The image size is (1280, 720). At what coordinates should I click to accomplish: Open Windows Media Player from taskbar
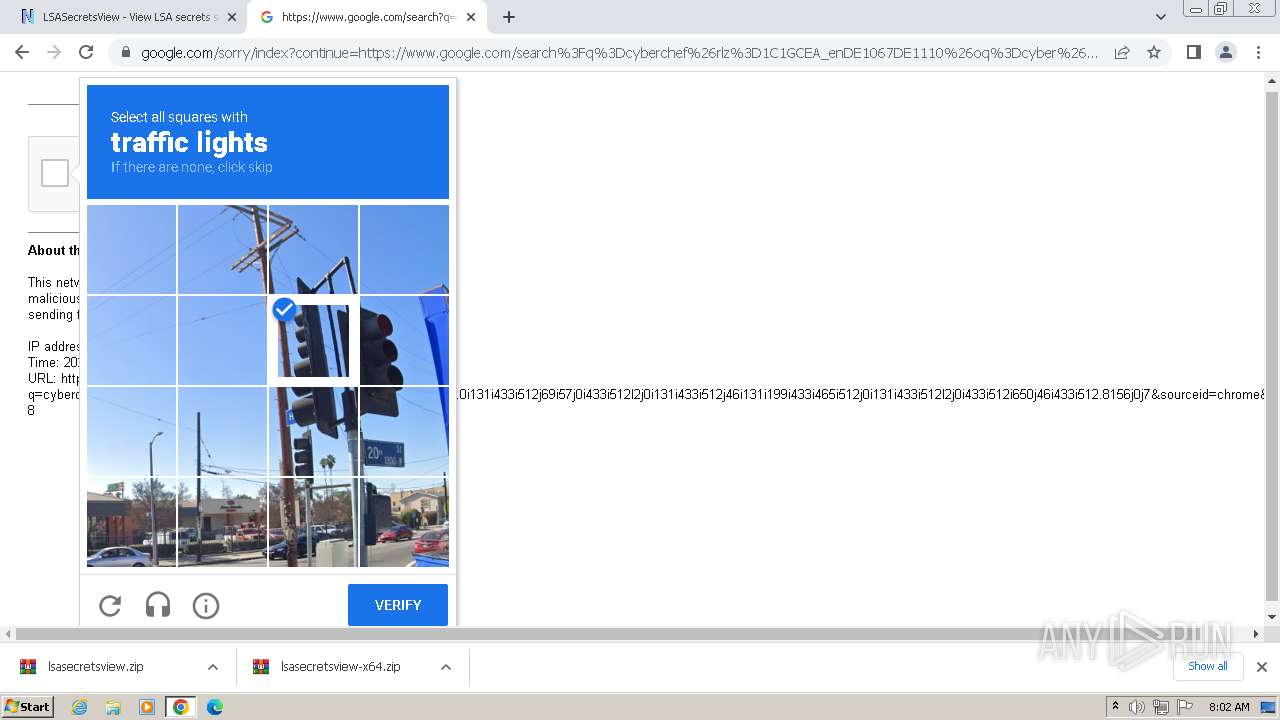pos(147,707)
